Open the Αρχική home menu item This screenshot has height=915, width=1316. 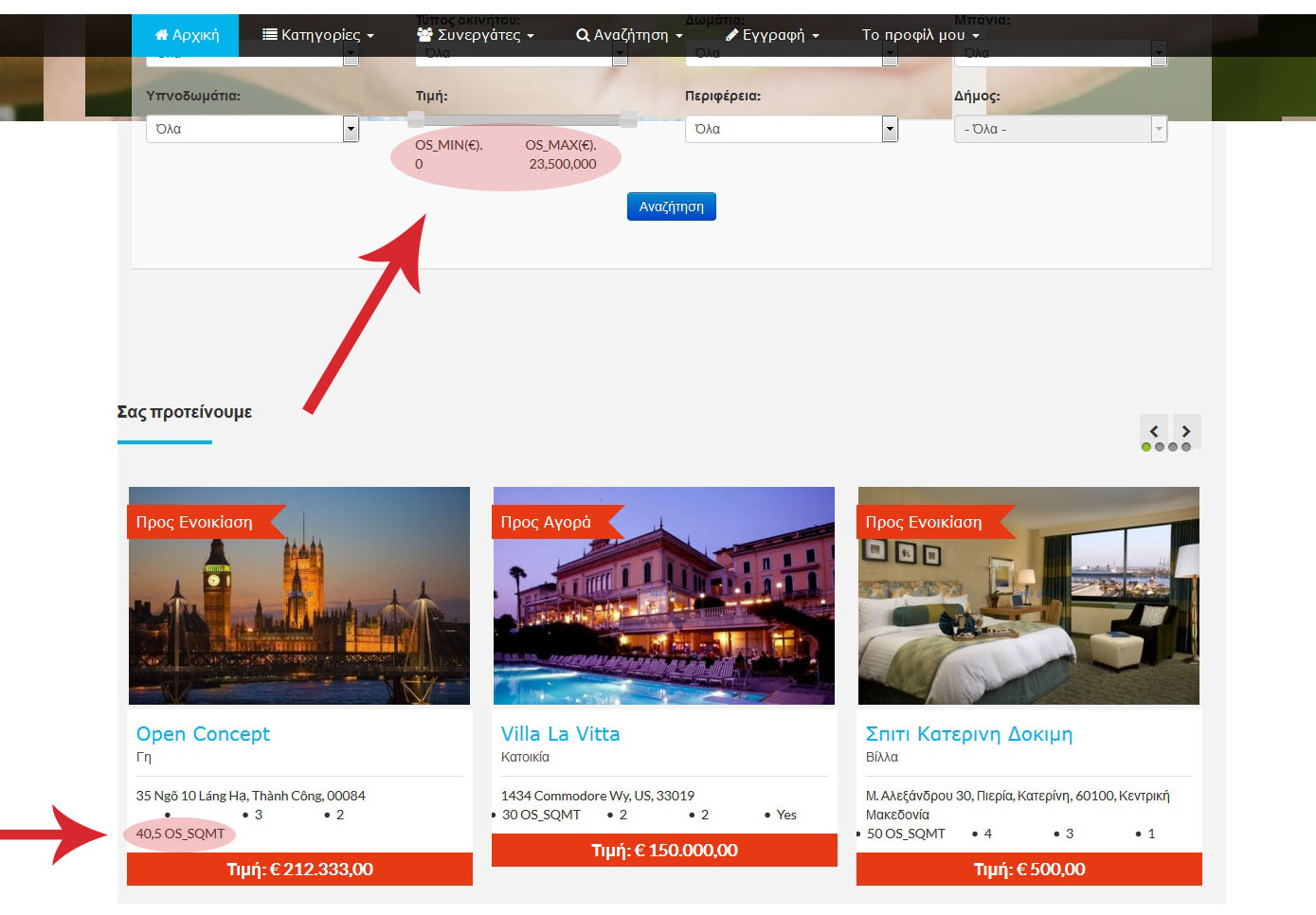(186, 35)
